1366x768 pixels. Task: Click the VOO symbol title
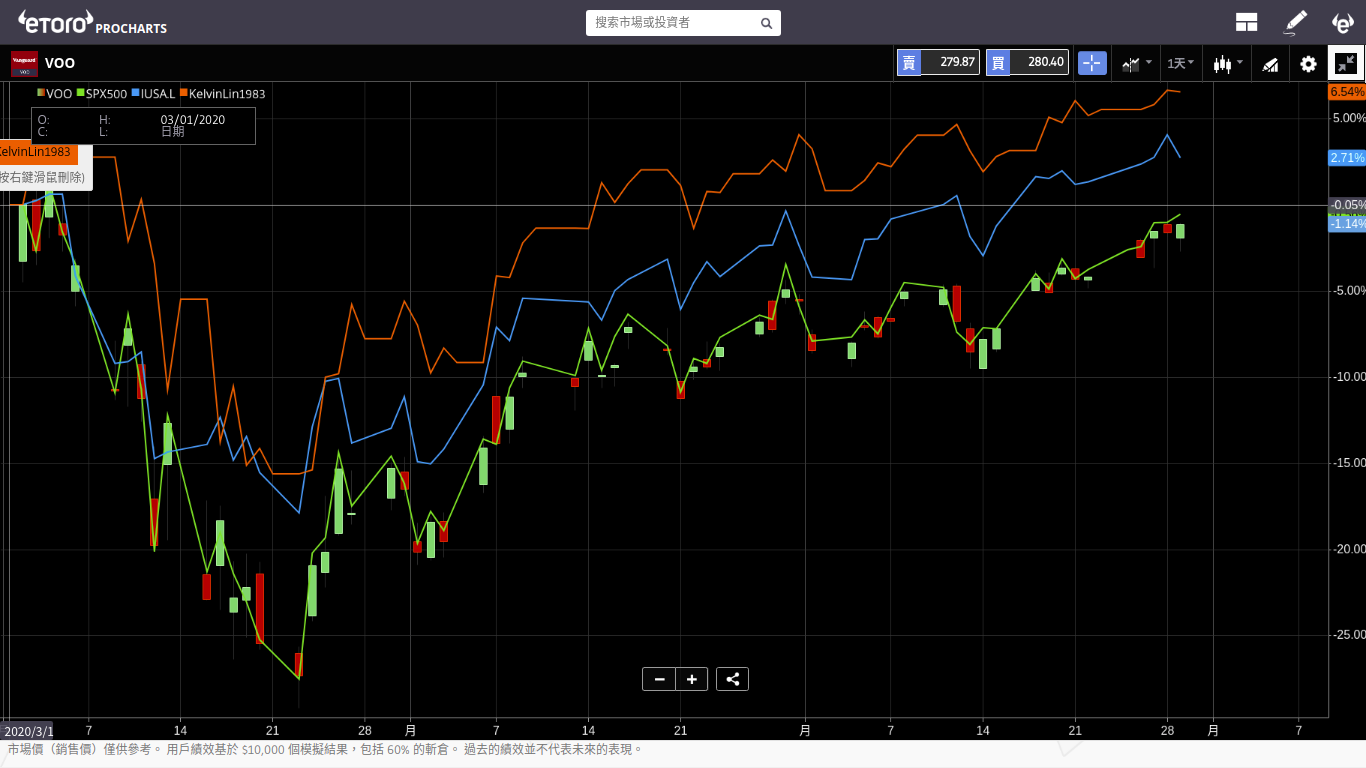click(x=60, y=63)
